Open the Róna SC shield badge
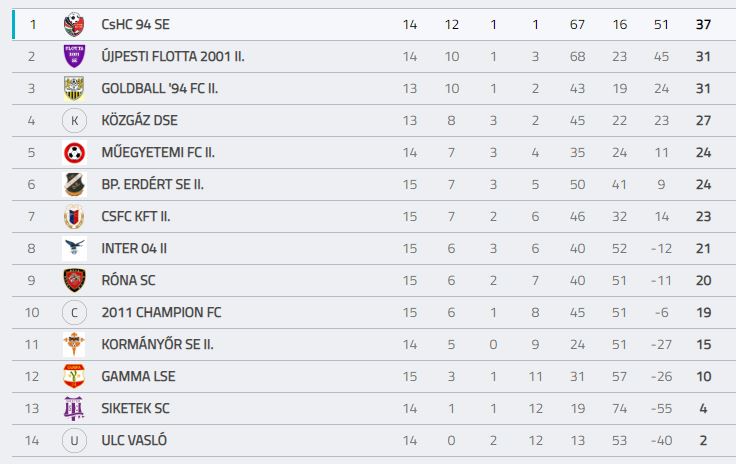The image size is (736, 464). [74, 280]
